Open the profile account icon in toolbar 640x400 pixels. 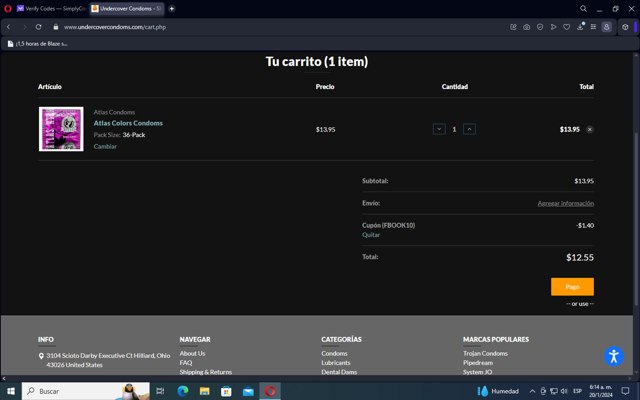coord(607,27)
